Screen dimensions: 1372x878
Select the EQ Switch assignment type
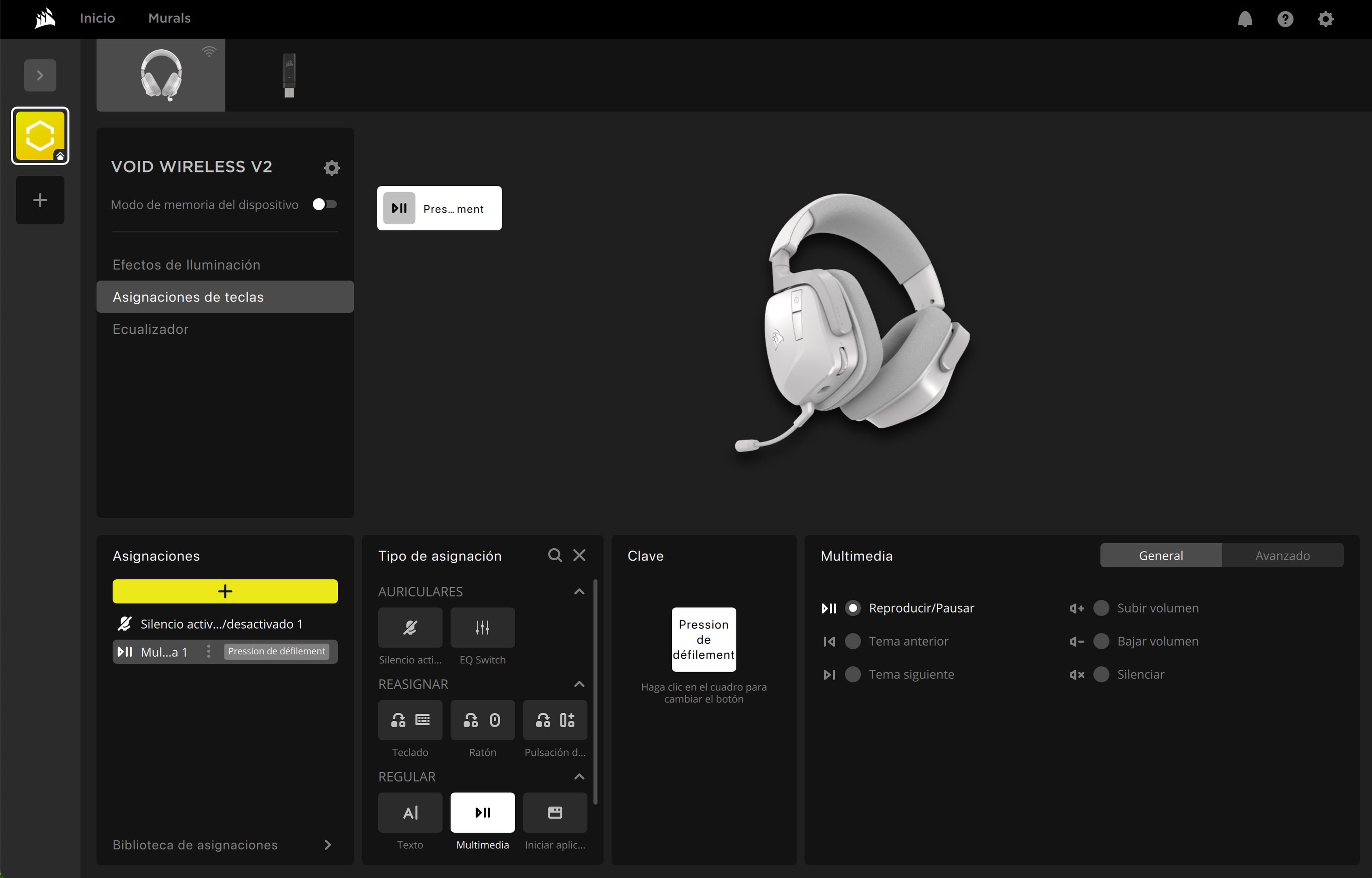pos(482,628)
